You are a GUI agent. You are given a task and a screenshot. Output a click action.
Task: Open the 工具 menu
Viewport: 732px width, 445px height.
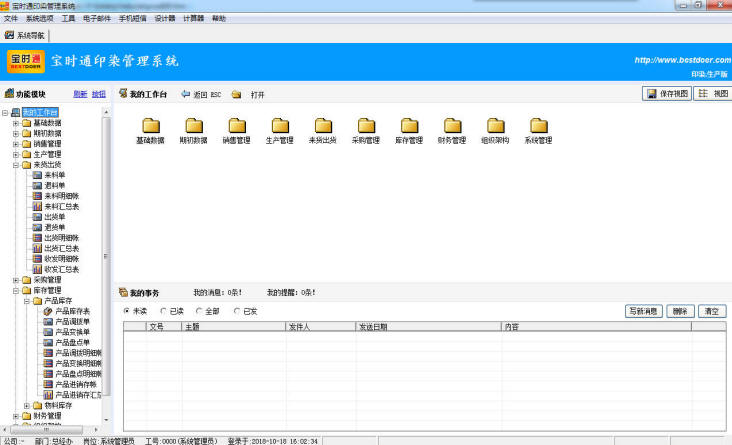pyautogui.click(x=68, y=18)
